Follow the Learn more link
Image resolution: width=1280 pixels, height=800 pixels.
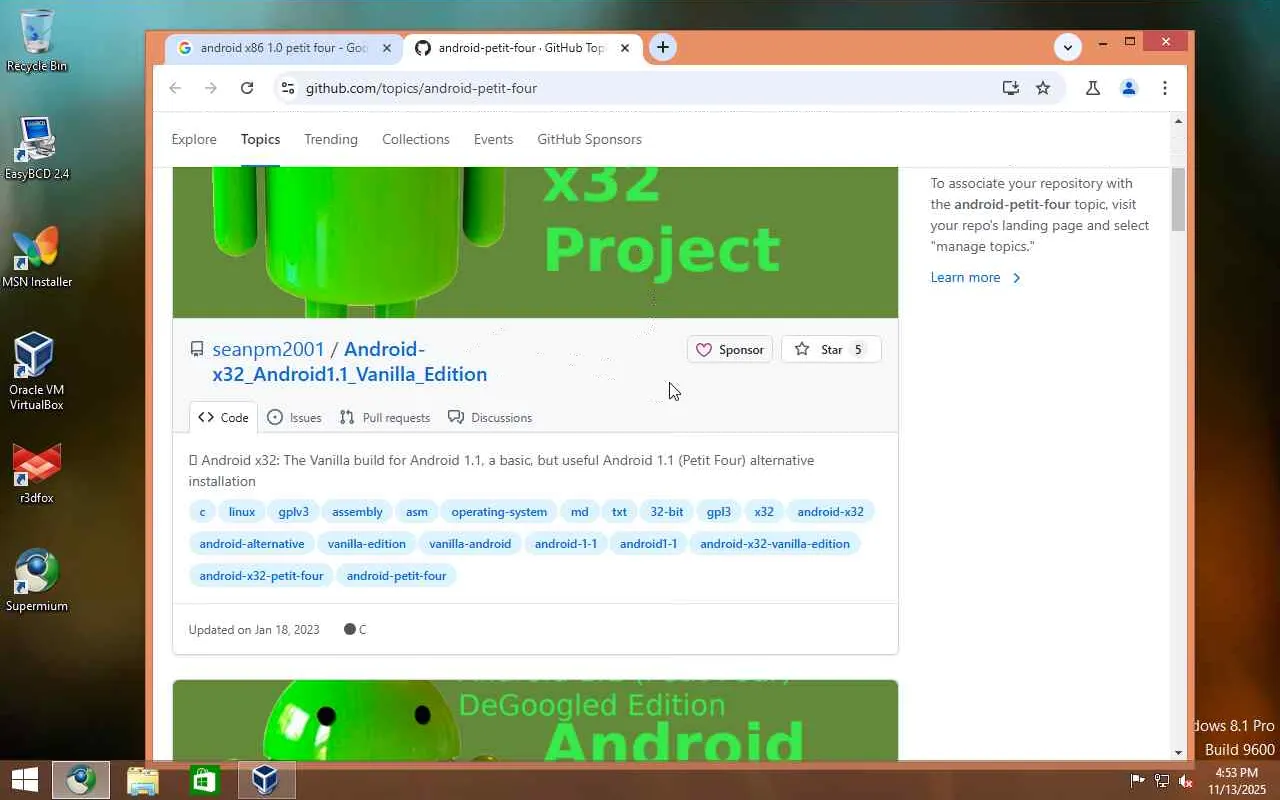point(976,277)
